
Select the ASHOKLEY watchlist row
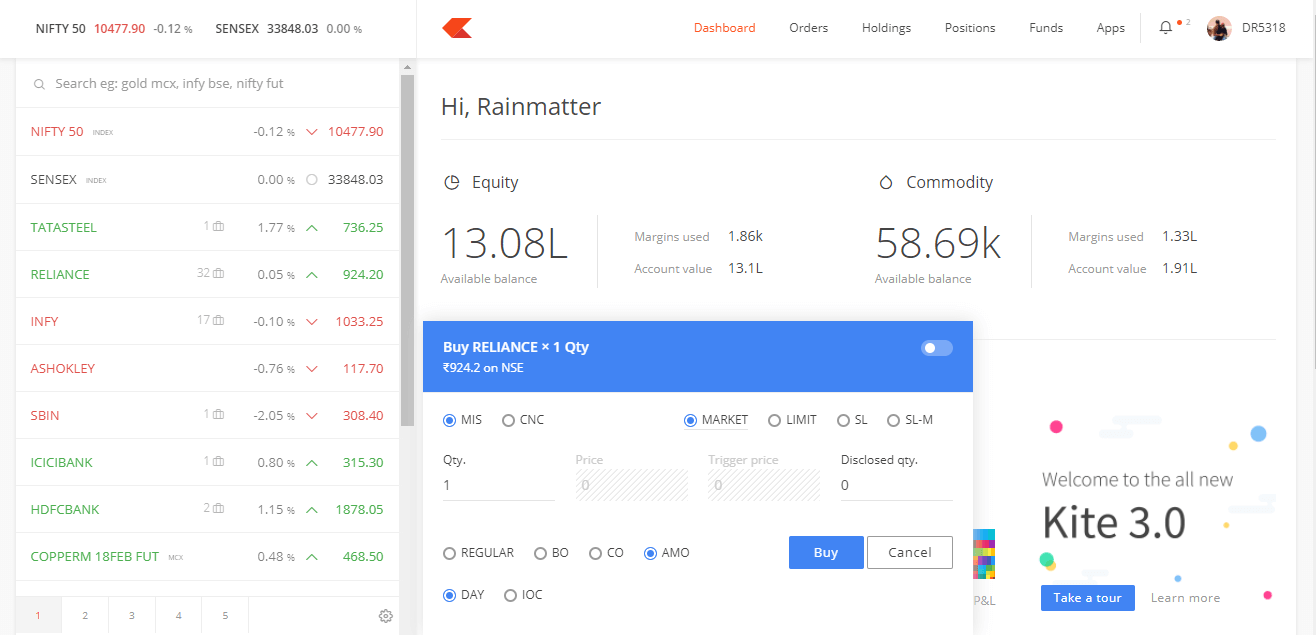click(x=207, y=368)
